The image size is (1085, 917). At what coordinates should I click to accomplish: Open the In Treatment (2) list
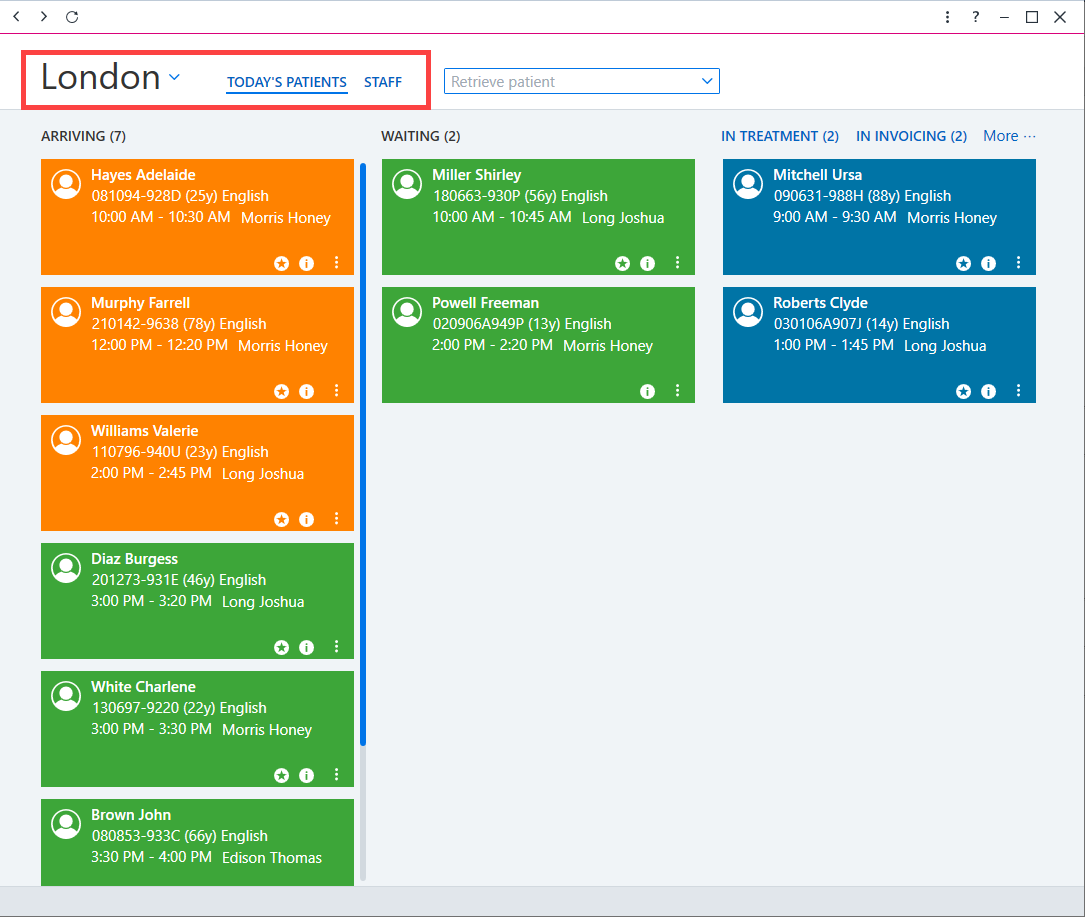(780, 136)
